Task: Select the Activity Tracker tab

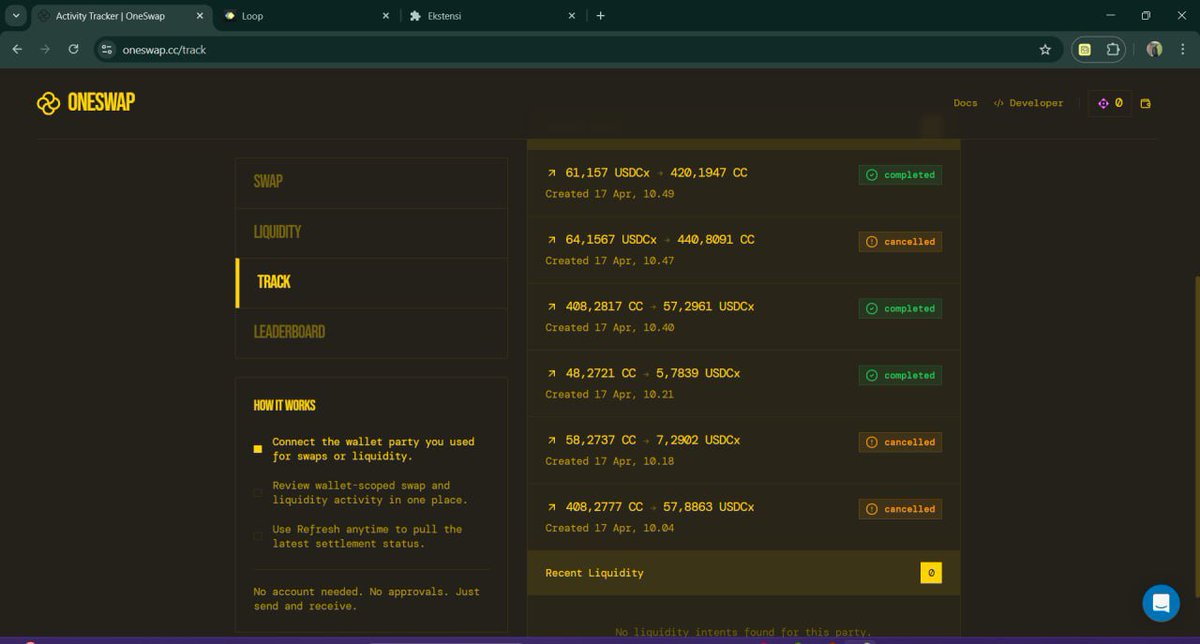Action: 120,16
